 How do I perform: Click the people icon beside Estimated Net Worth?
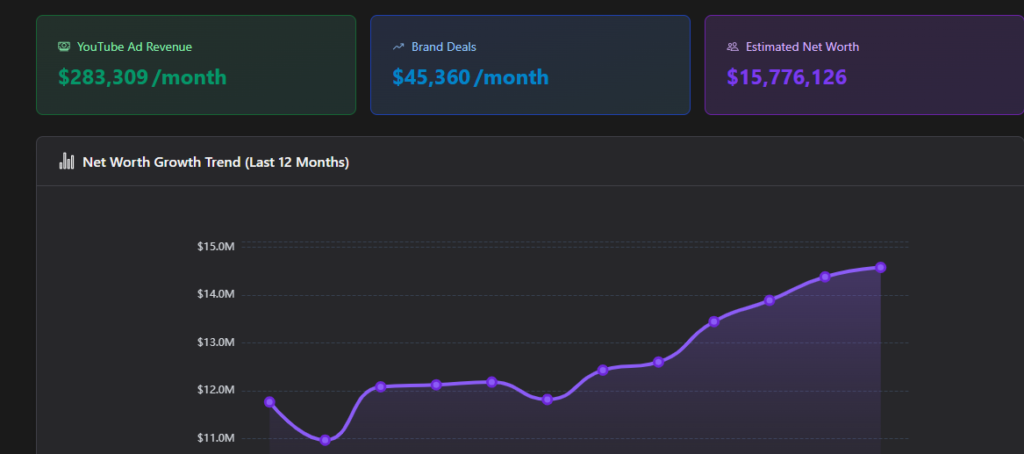[733, 47]
